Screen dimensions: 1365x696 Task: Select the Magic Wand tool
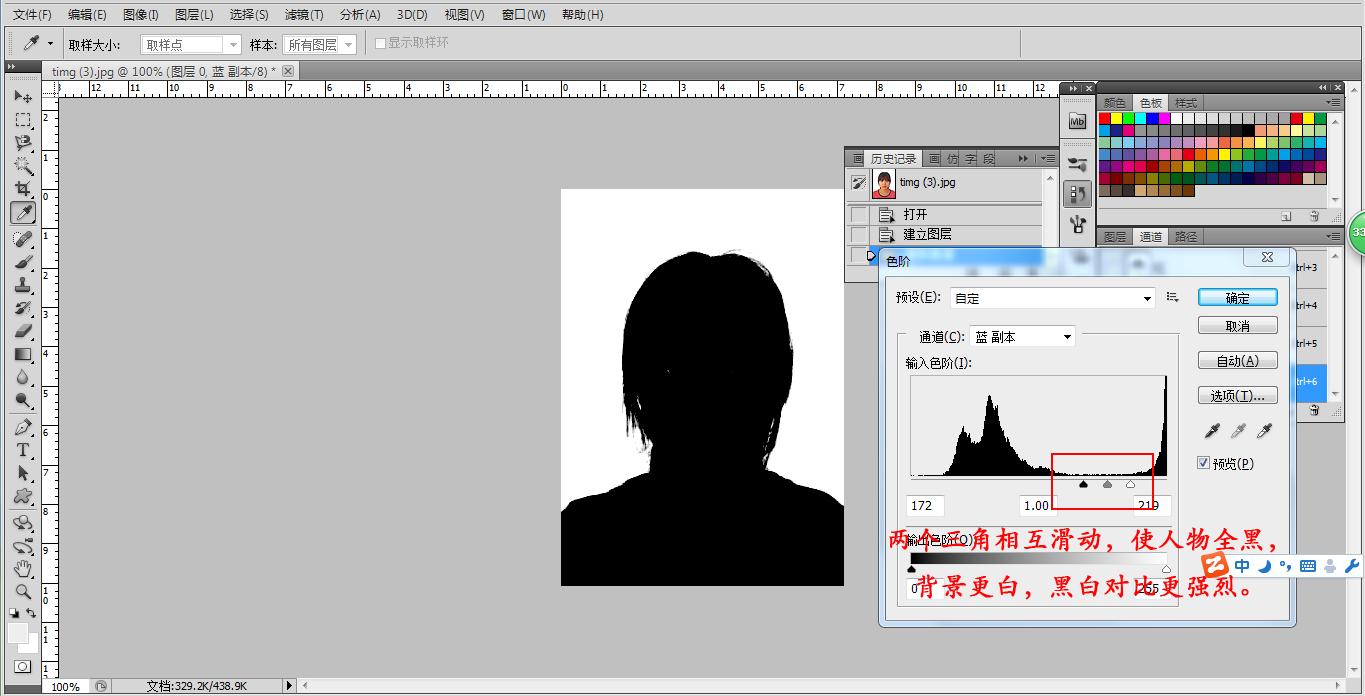(23, 166)
